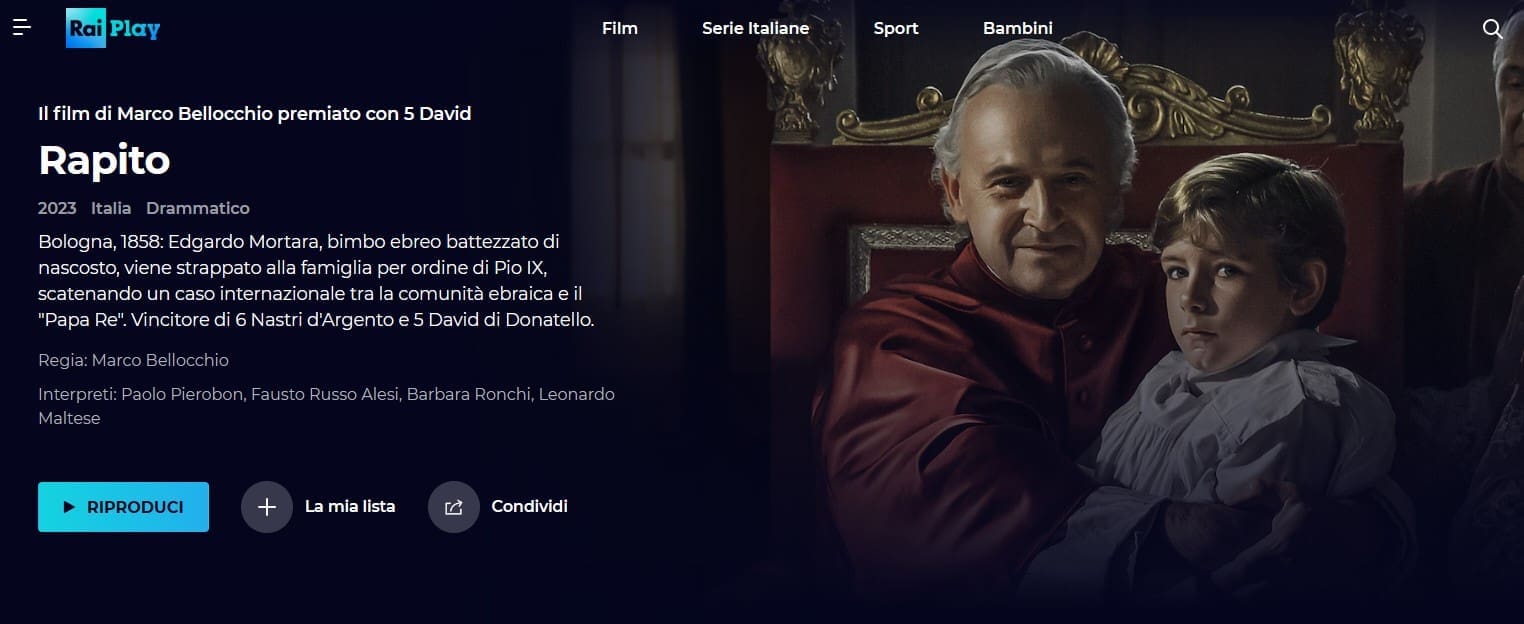
Task: Click the Regia: Marco Bellocchio line
Action: [x=133, y=360]
